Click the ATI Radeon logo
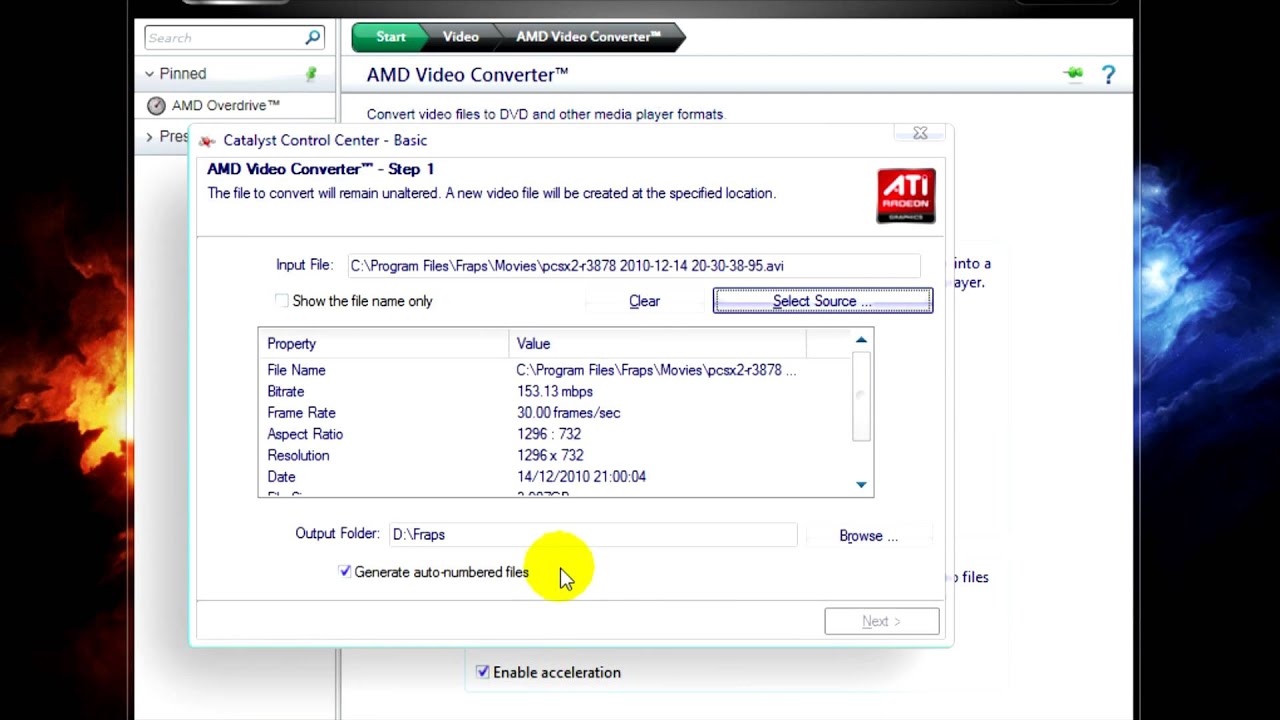Image resolution: width=1280 pixels, height=720 pixels. click(906, 196)
